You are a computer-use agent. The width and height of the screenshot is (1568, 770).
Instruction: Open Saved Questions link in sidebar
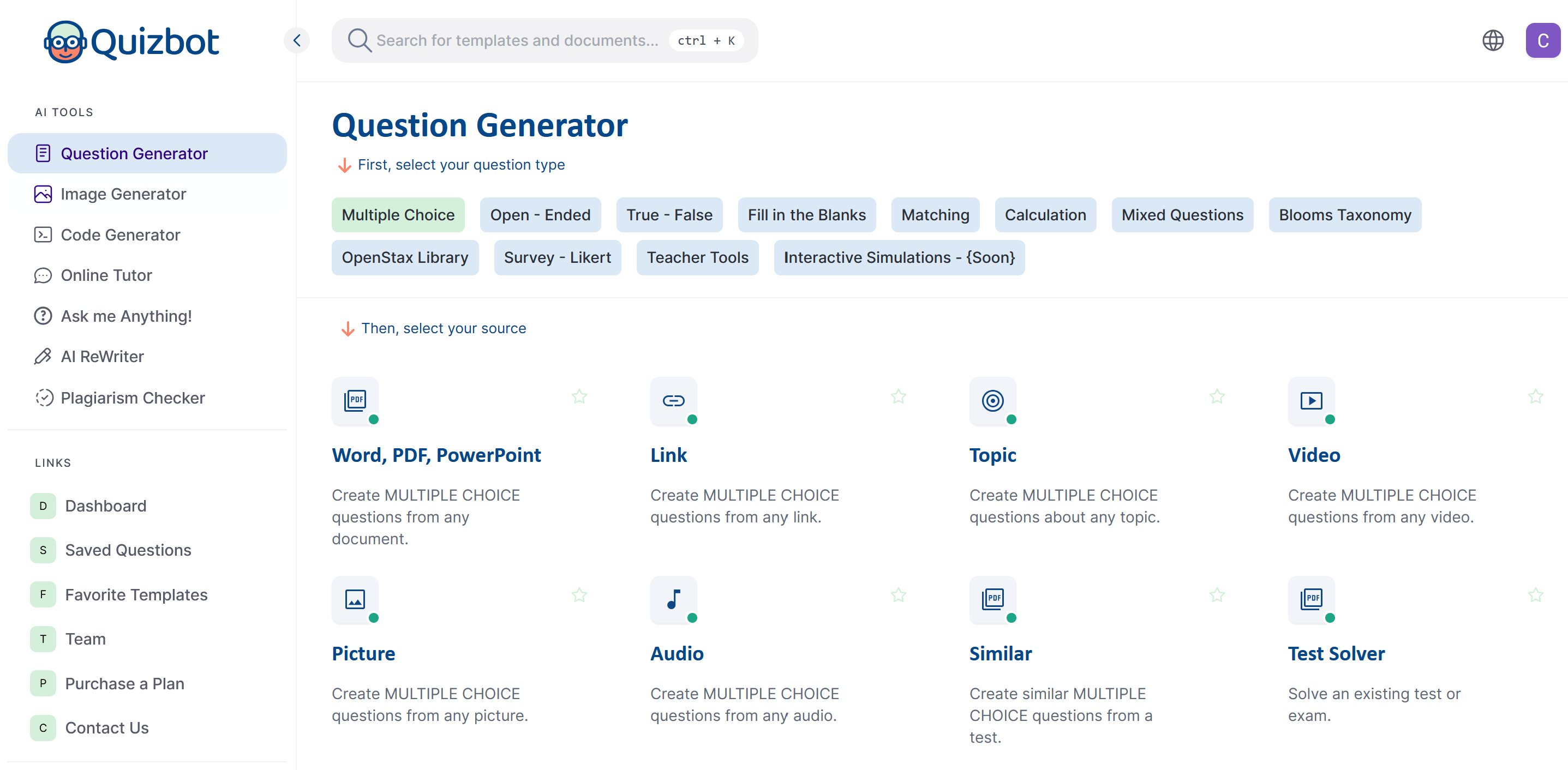(128, 550)
